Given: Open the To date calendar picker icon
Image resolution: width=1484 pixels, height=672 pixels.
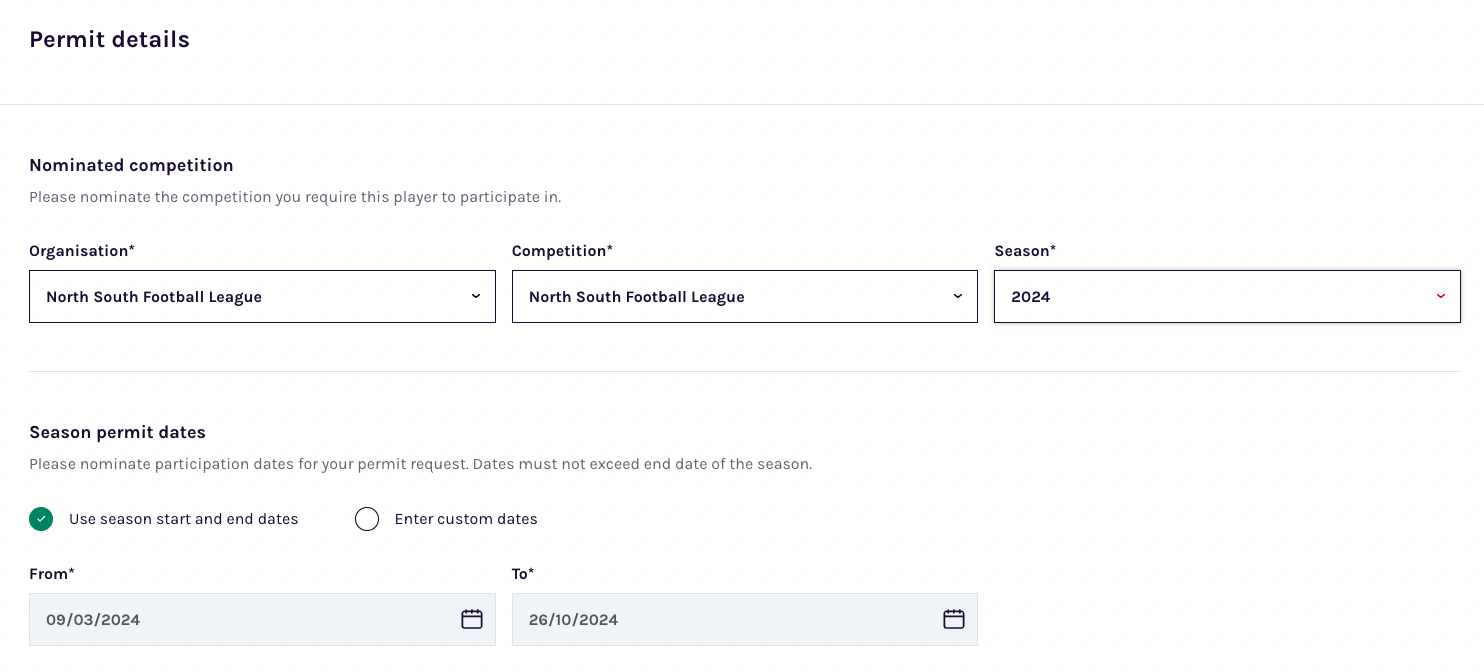Looking at the screenshot, I should 954,619.
